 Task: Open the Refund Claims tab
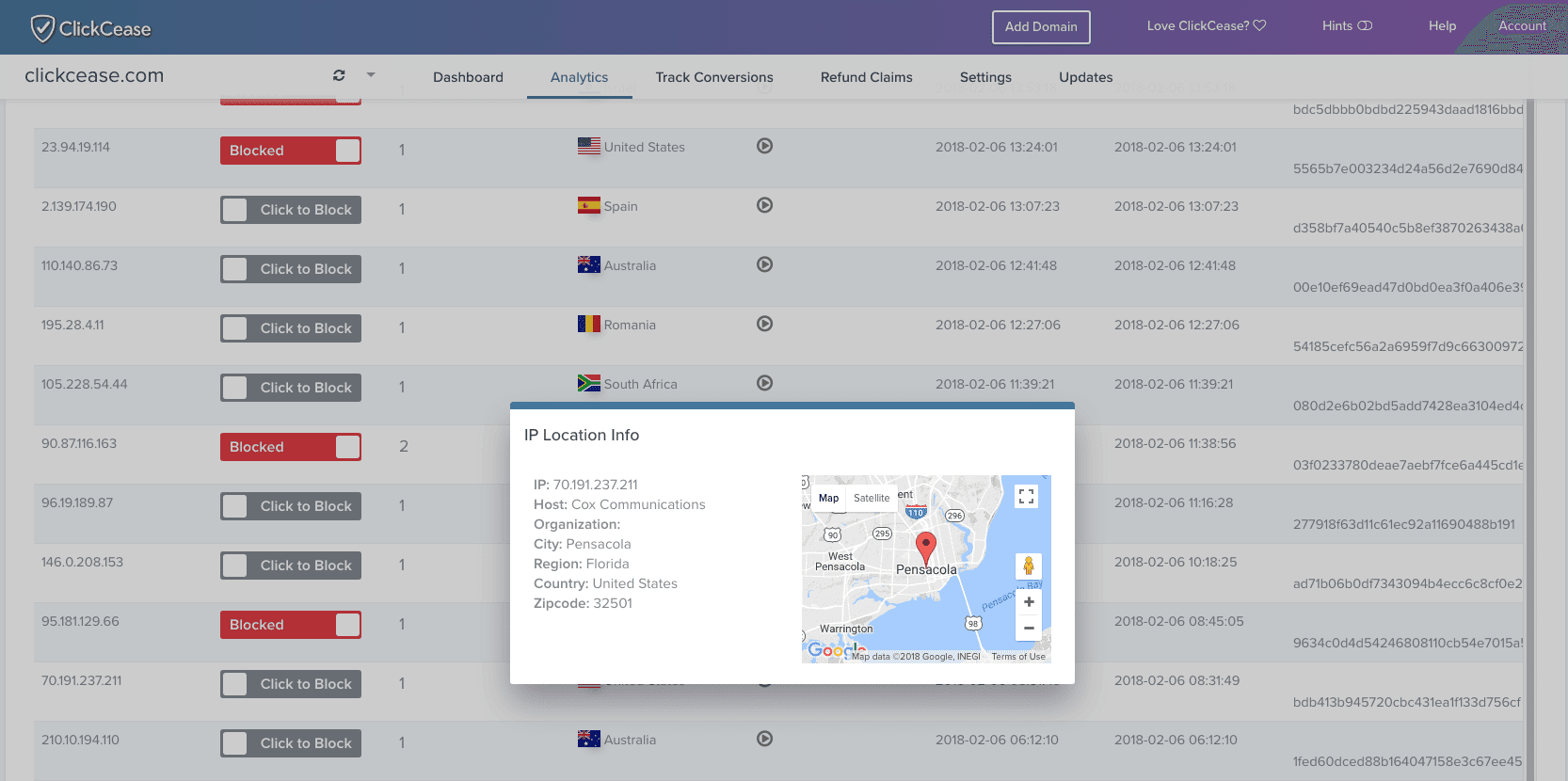866,77
